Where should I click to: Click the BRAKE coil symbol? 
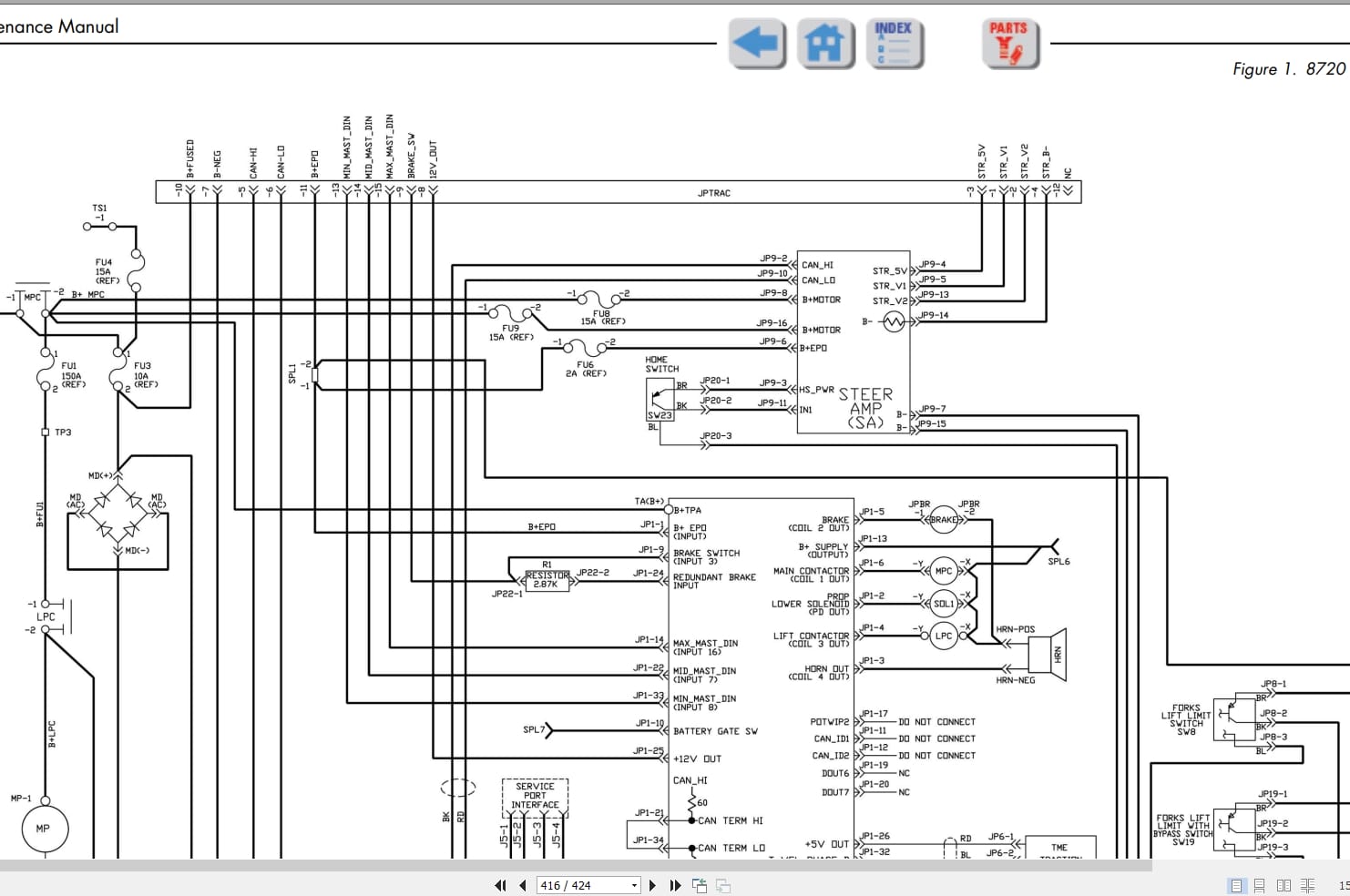click(944, 520)
